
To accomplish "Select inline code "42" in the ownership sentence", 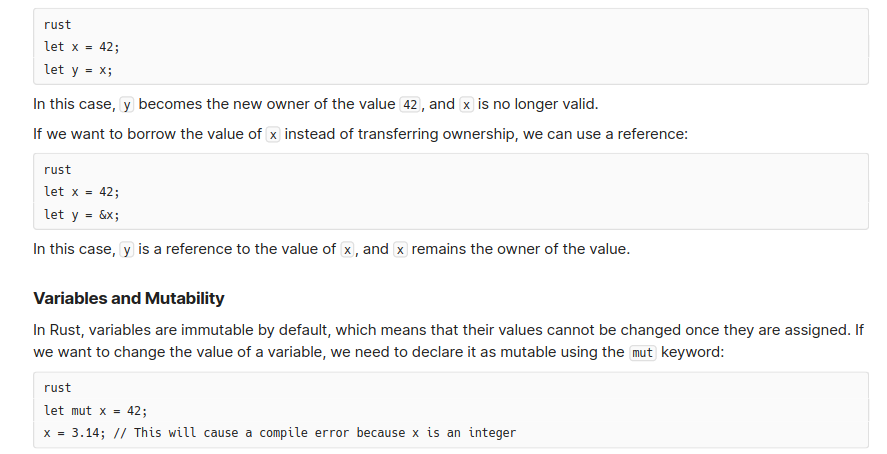I will coord(410,105).
